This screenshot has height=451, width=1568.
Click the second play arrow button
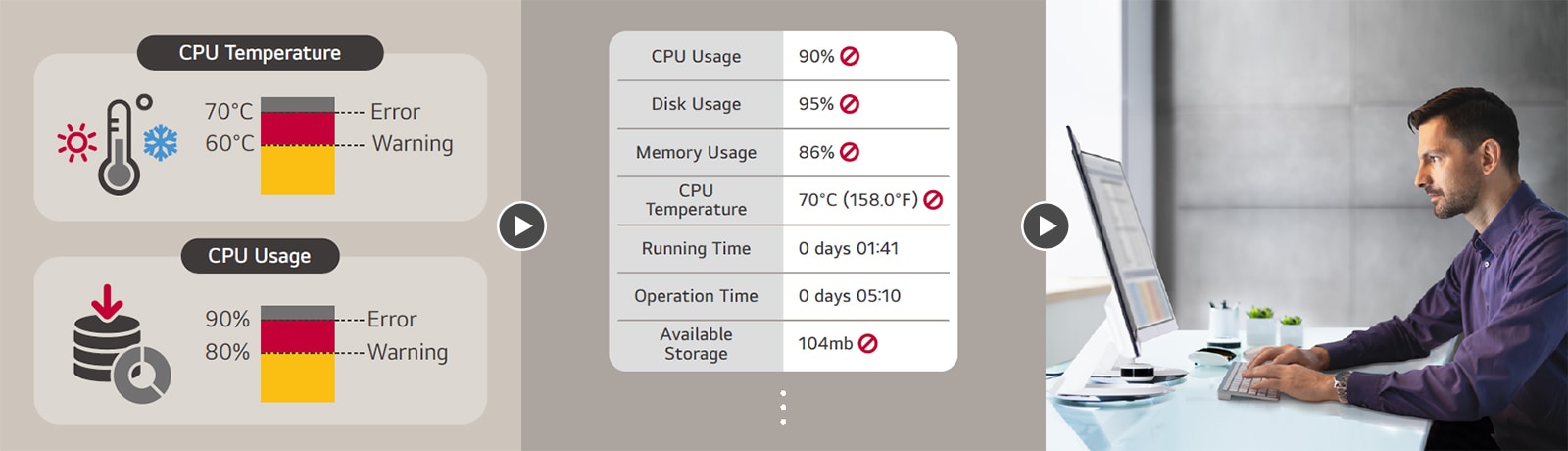click(x=1046, y=226)
